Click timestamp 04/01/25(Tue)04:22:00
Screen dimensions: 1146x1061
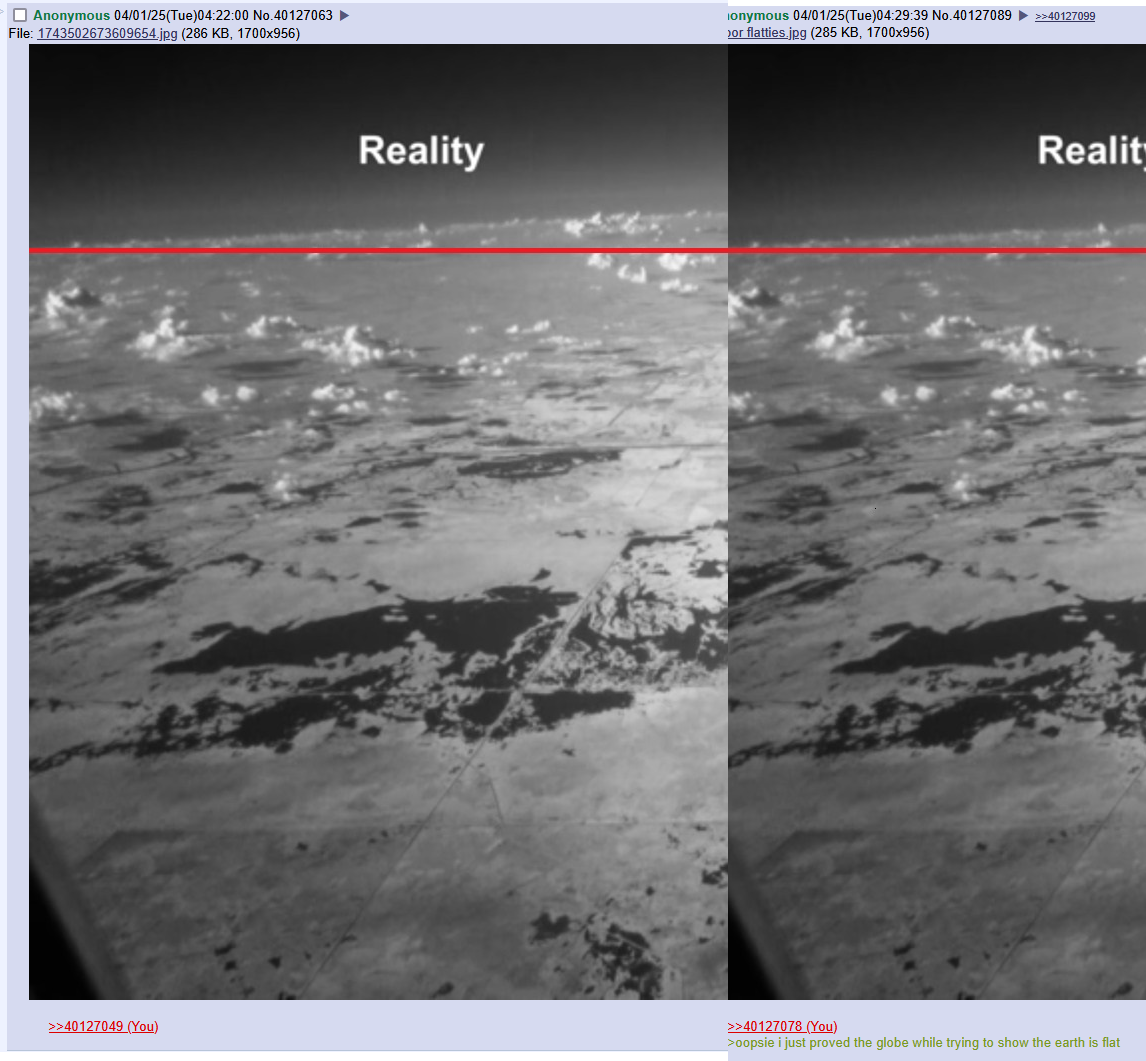point(181,15)
